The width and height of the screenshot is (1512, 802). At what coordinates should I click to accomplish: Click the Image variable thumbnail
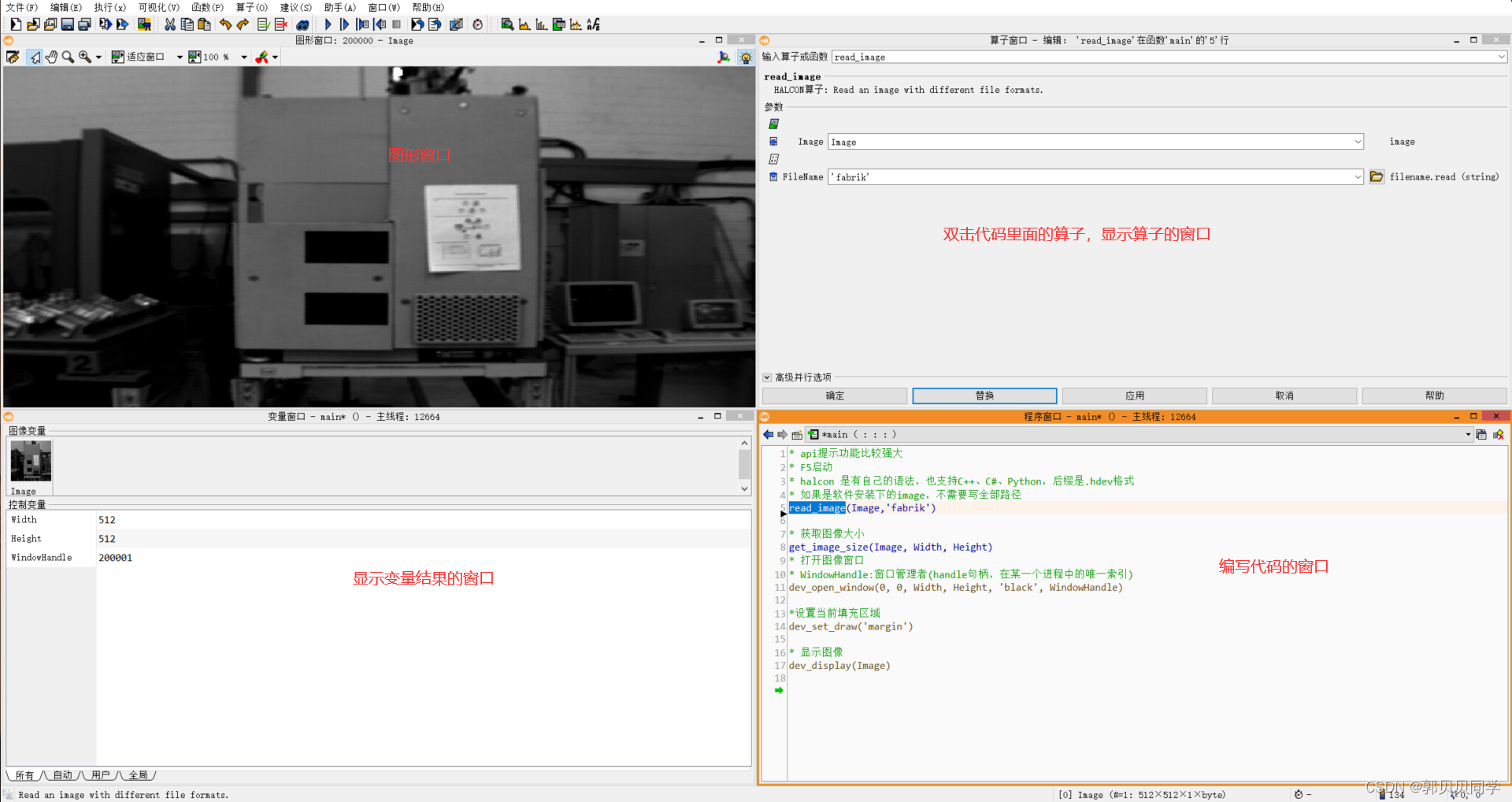[x=31, y=461]
